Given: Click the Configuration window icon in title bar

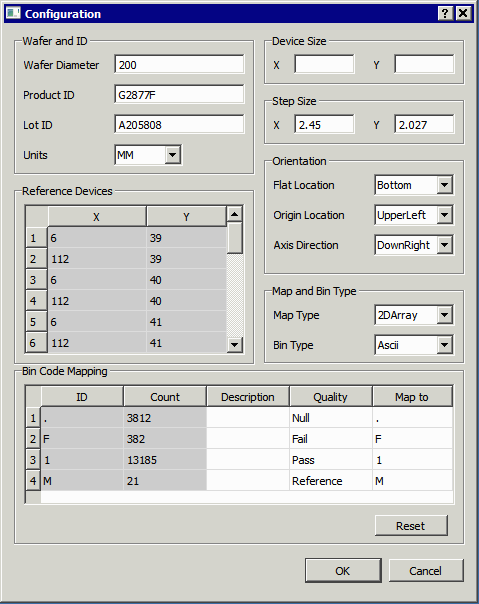Looking at the screenshot, I should tap(13, 13).
